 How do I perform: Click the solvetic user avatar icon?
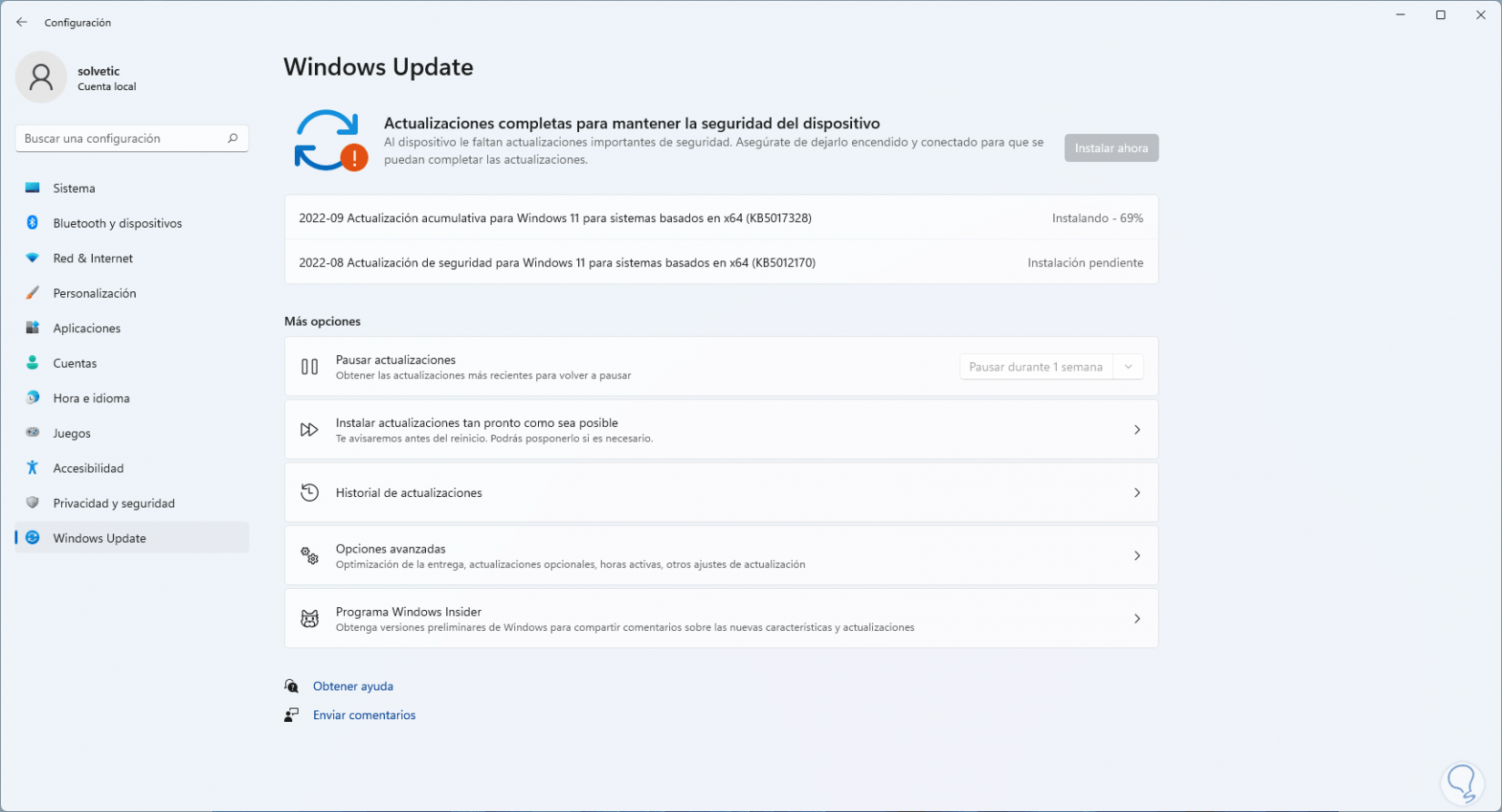click(x=41, y=77)
